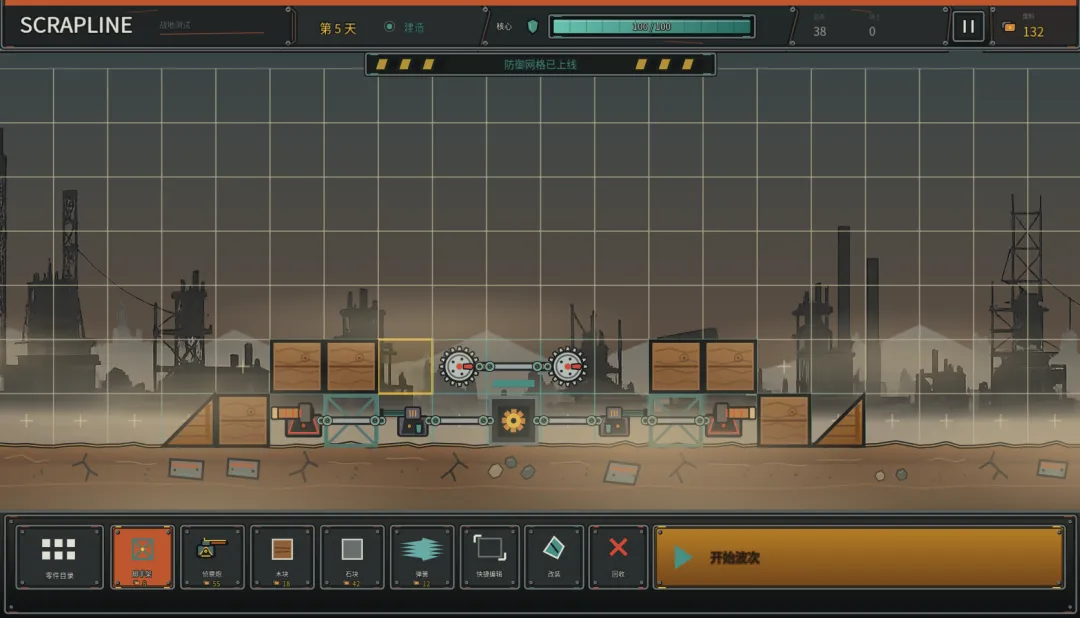Start the wave with the orange button
The image size is (1080, 618).
tap(859, 557)
